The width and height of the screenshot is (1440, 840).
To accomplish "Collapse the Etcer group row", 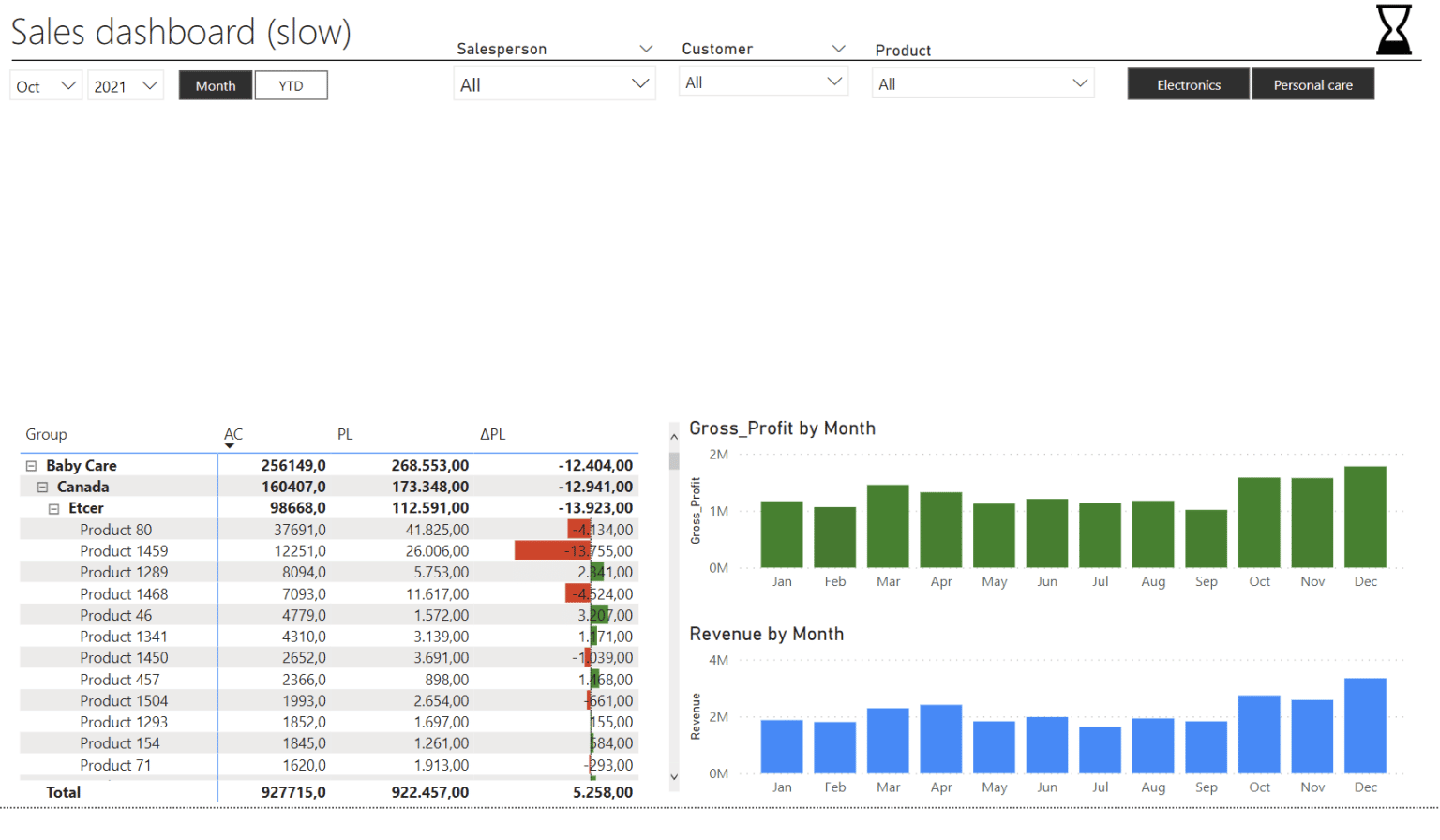I will point(54,508).
